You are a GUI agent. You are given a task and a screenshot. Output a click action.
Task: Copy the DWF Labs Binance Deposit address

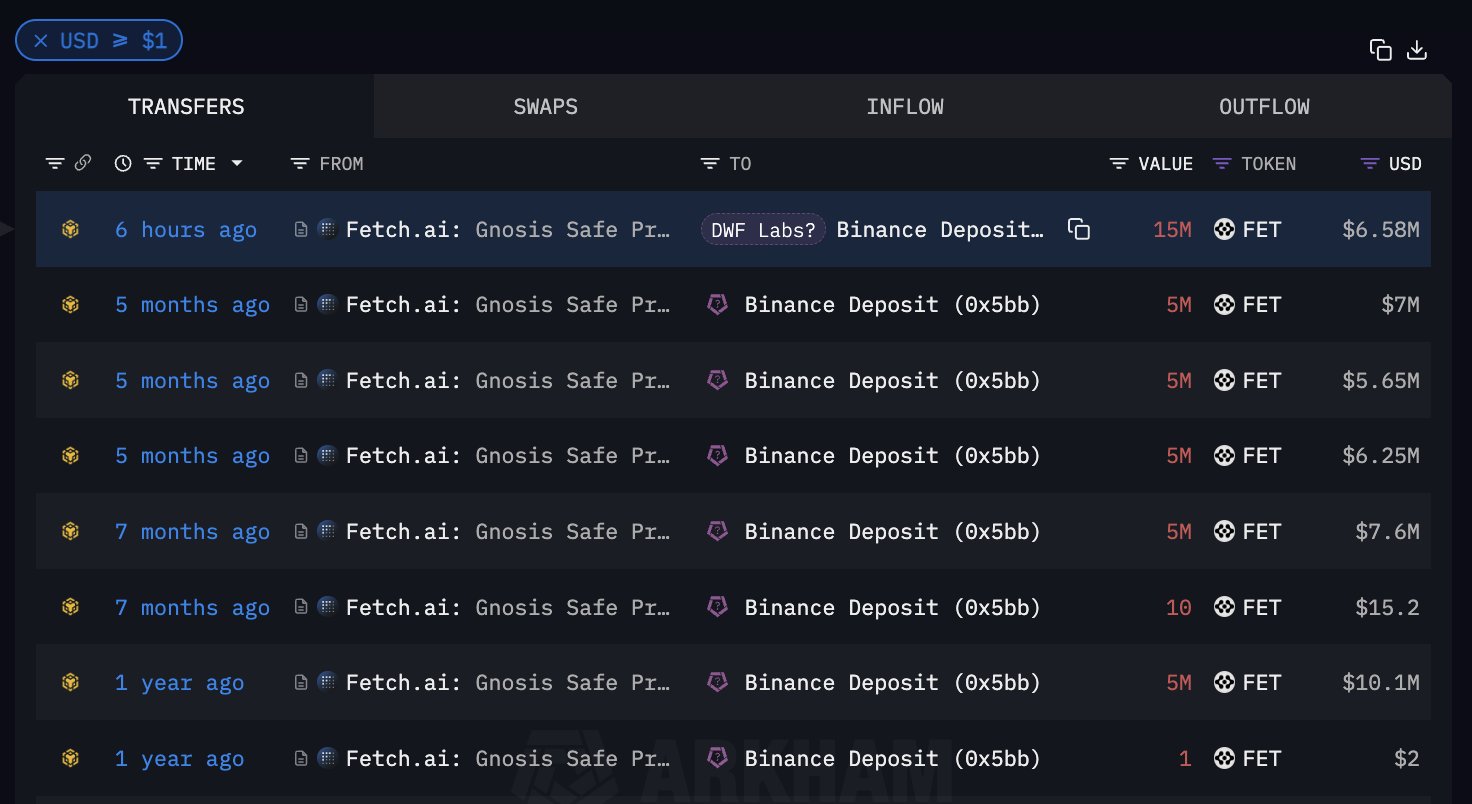[x=1078, y=229]
